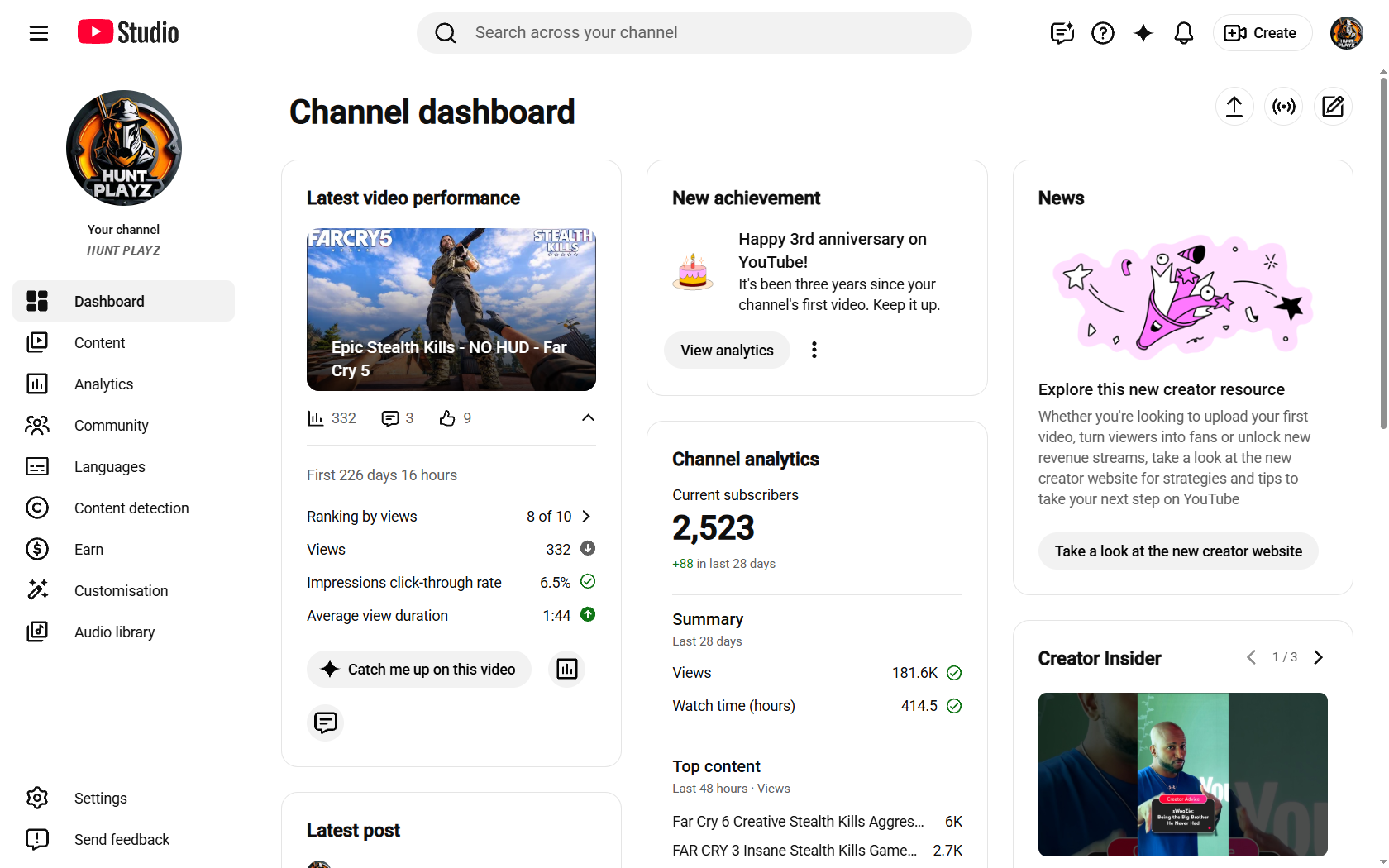Click the "Happy 3rd anniversary on YouTube!" text

tap(833, 250)
